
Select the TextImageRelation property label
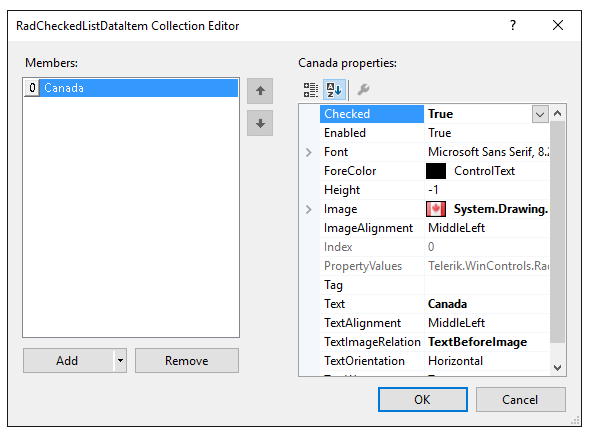click(372, 342)
